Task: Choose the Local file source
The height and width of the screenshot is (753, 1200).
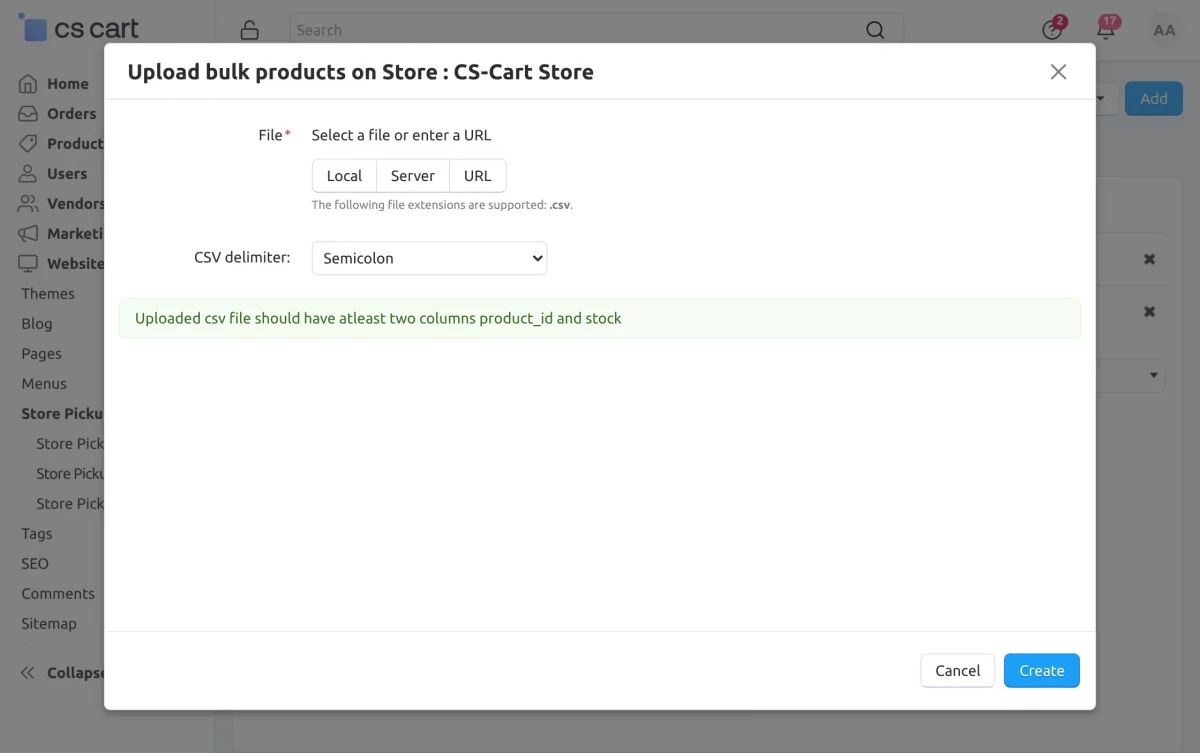Action: [x=344, y=176]
